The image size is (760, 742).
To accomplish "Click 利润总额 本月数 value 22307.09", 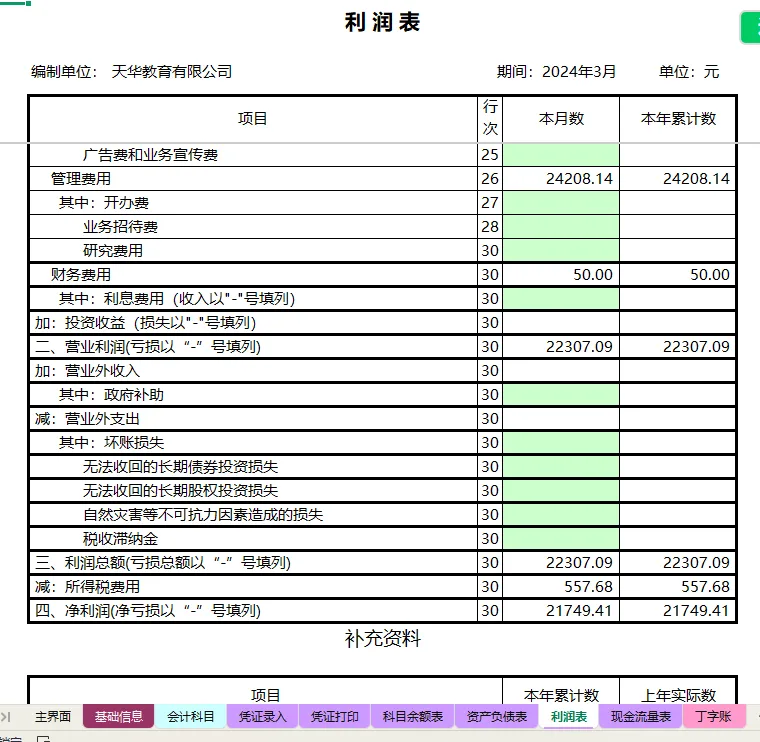I will (579, 563).
